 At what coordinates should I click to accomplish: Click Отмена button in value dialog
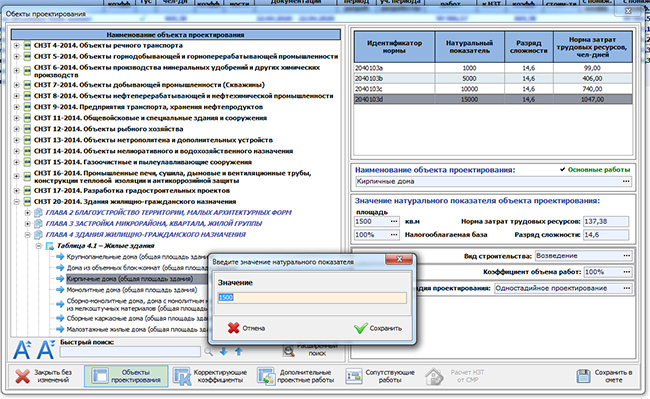click(x=246, y=328)
